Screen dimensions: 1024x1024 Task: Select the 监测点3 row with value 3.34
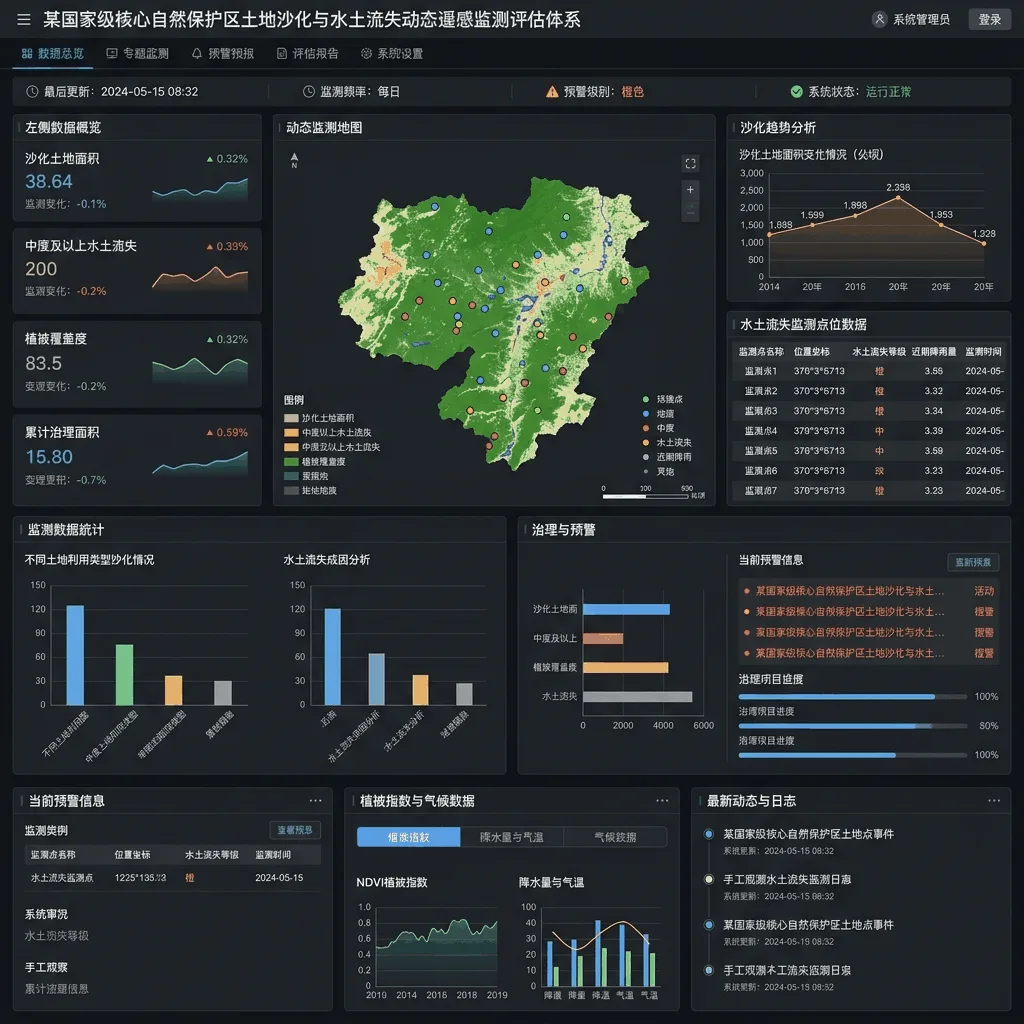869,411
